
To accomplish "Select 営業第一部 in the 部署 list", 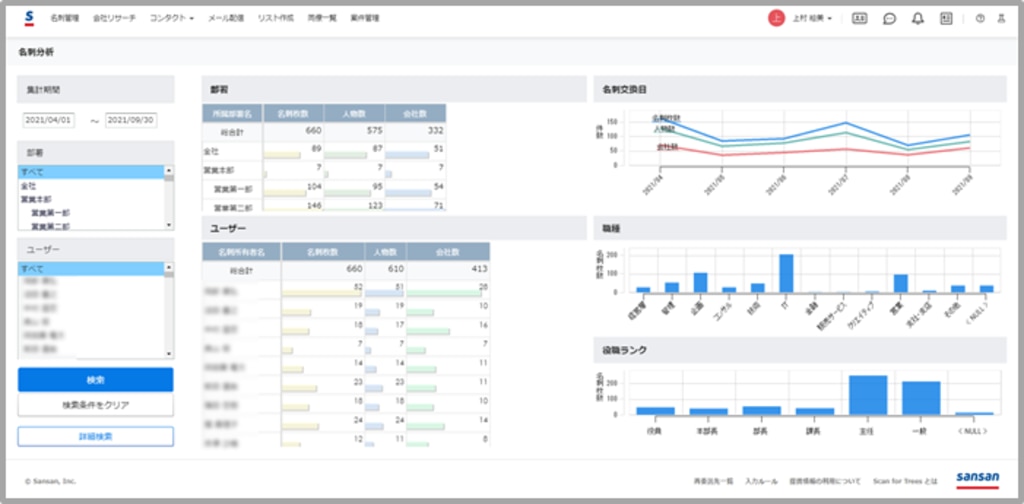I will (91, 213).
